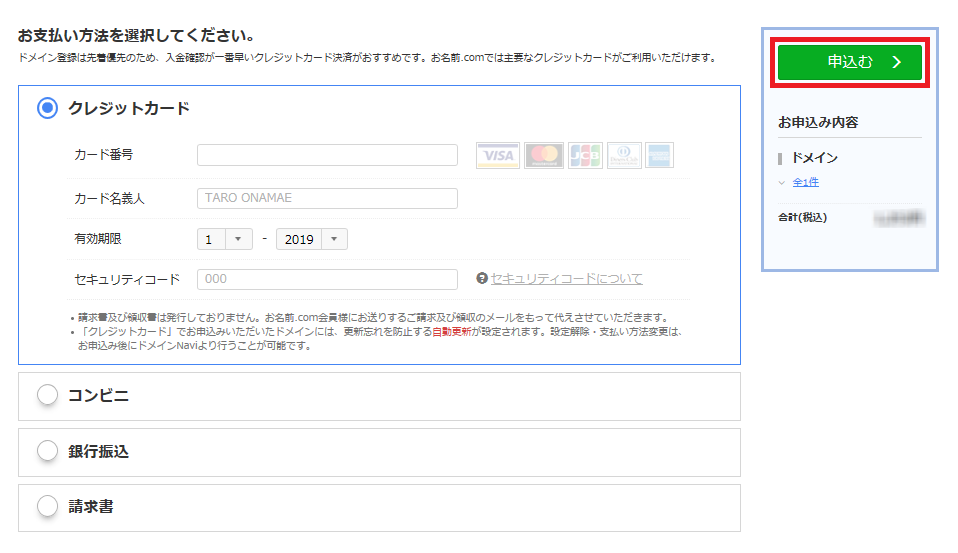Click the 銀行振込 option label
958x553 pixels.
click(98, 452)
